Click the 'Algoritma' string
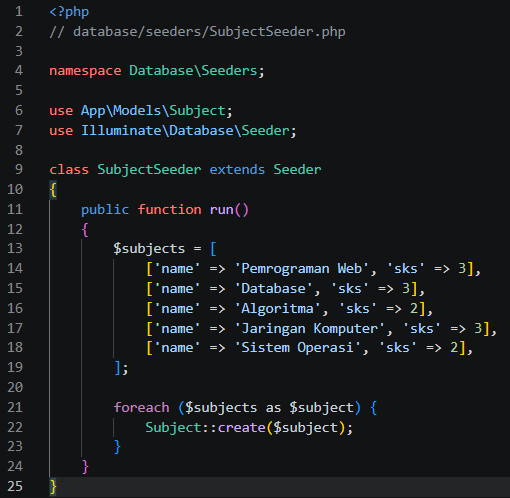Screen dimensions: 510x498 coord(277,309)
